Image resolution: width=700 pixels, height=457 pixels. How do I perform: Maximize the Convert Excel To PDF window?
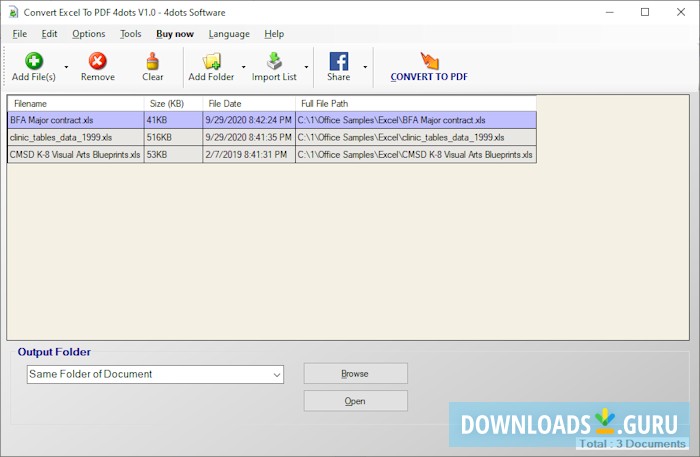point(645,12)
